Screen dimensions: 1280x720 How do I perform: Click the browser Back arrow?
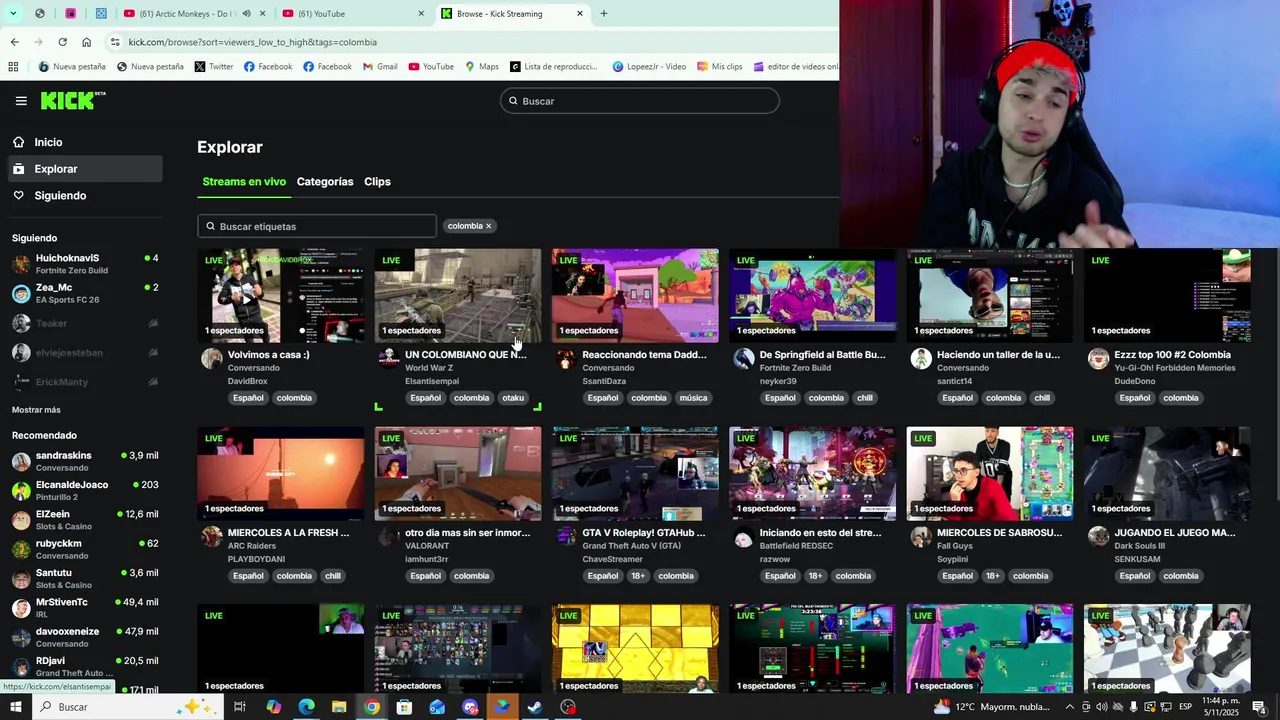tap(14, 42)
